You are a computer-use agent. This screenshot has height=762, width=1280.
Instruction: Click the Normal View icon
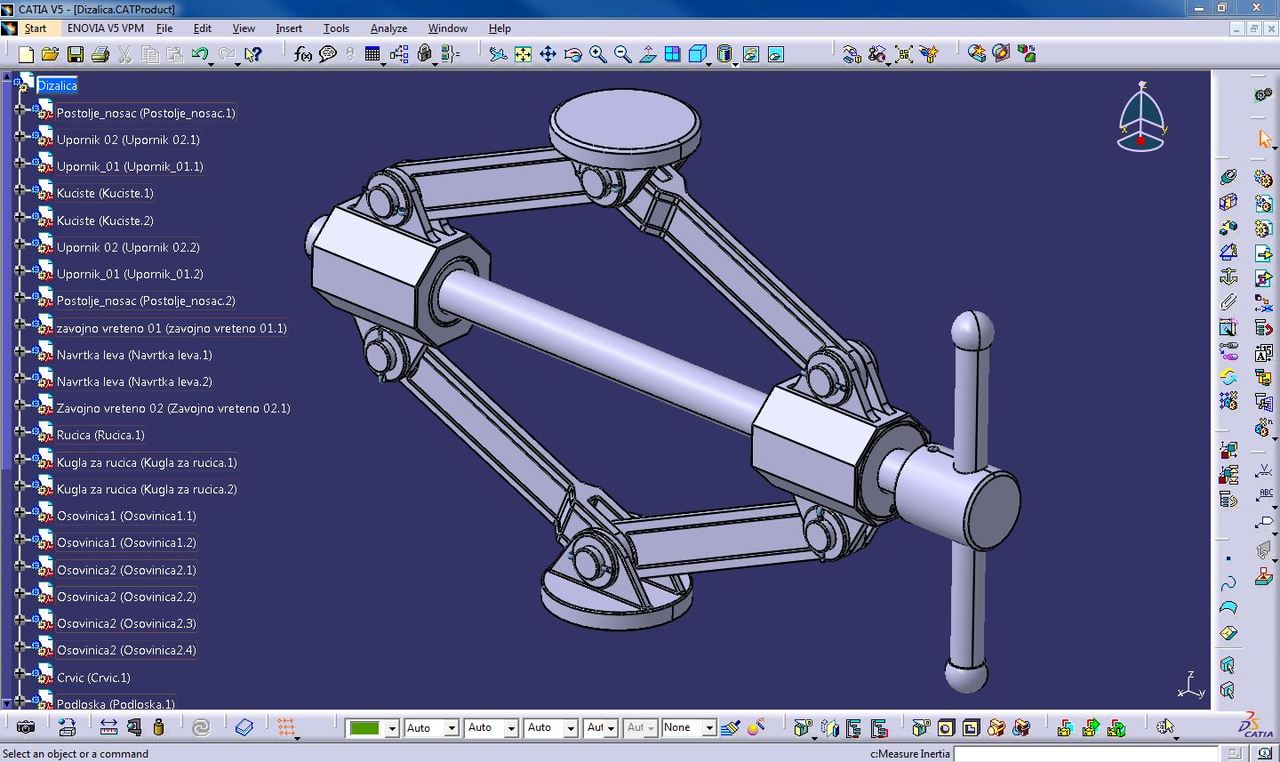tap(648, 54)
